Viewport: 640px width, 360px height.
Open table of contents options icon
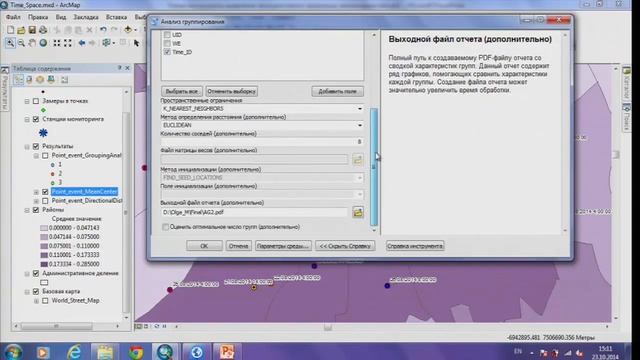(64, 80)
